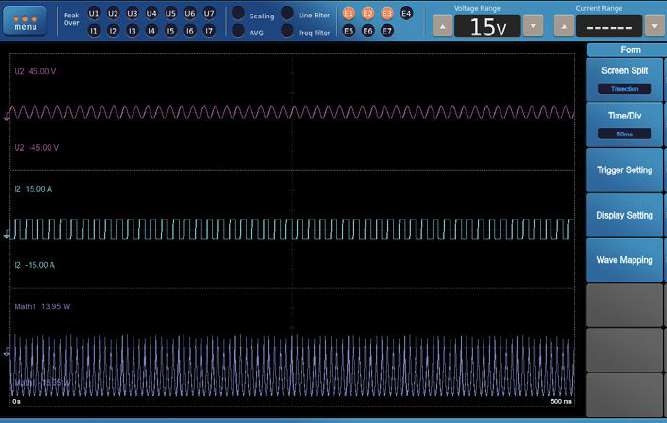Open Wave Mapping
The width and height of the screenshot is (667, 423).
[x=624, y=260]
